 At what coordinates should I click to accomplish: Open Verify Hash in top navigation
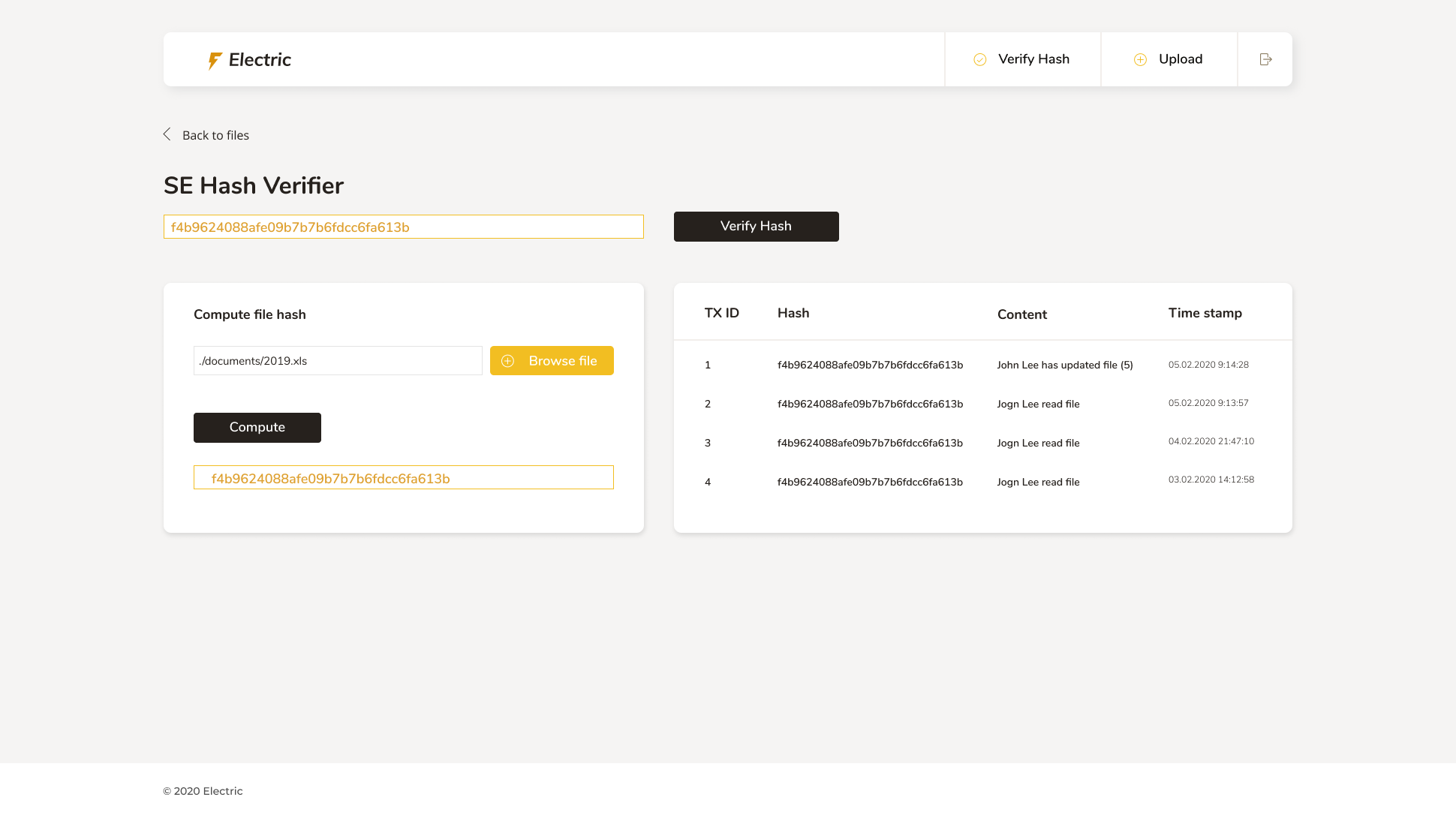1033,59
